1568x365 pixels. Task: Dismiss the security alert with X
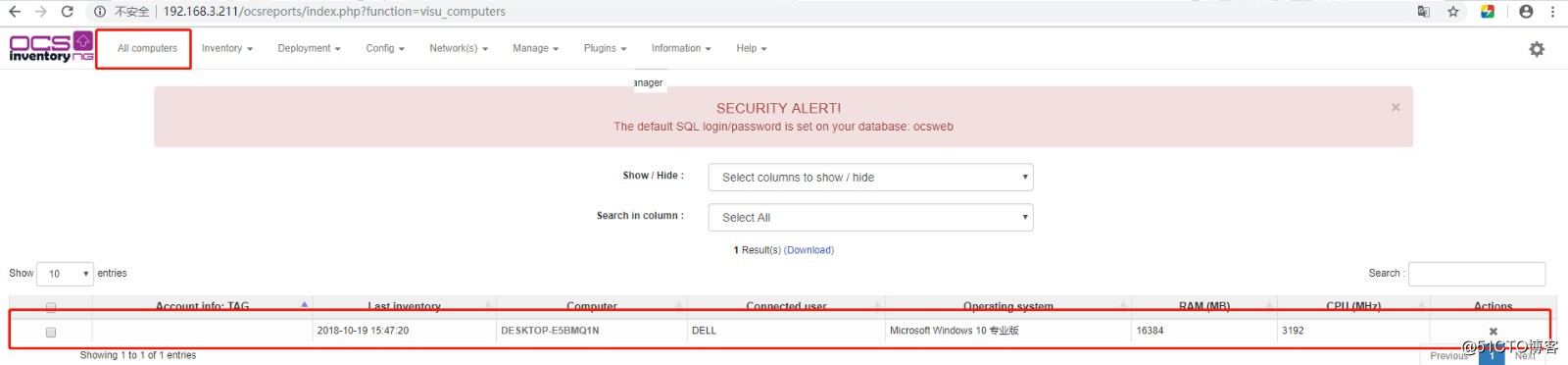pyautogui.click(x=1396, y=107)
